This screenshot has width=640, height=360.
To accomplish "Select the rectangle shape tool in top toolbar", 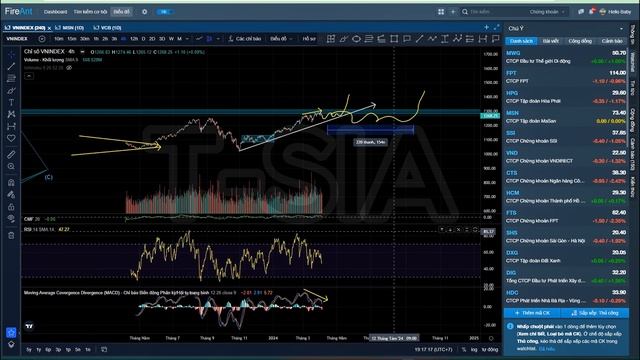I will pyautogui.click(x=394, y=39).
